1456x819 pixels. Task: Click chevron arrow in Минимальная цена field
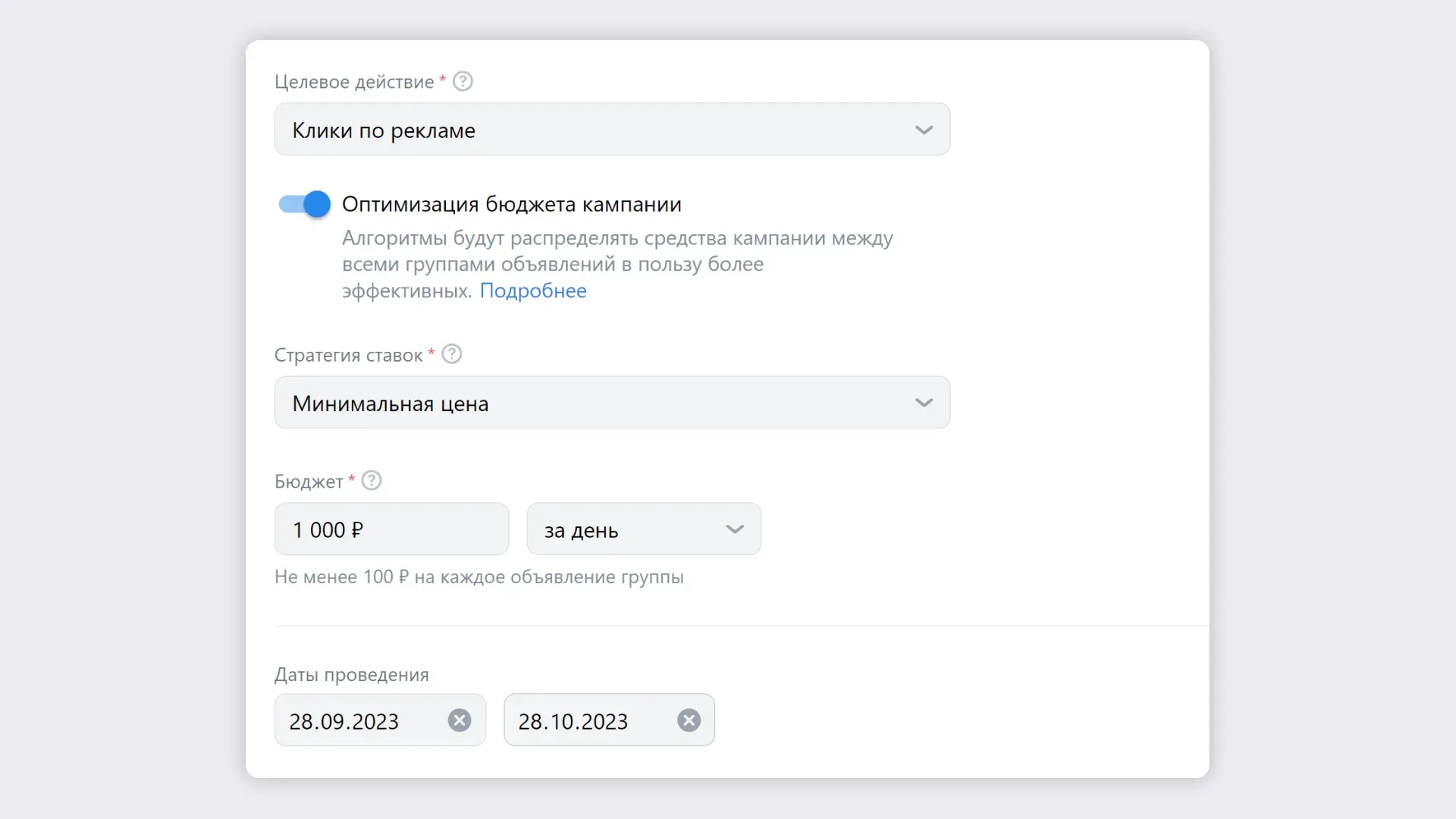coord(924,403)
